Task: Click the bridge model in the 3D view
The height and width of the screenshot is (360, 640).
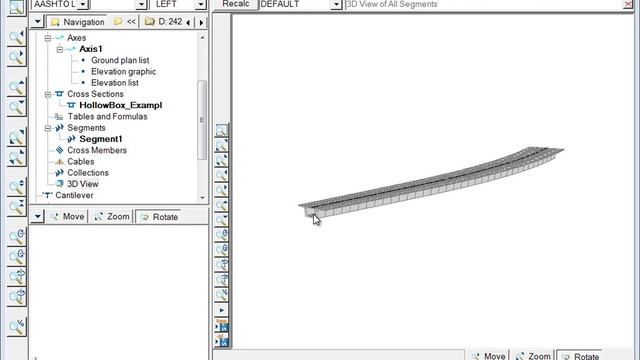Action: coord(431,182)
